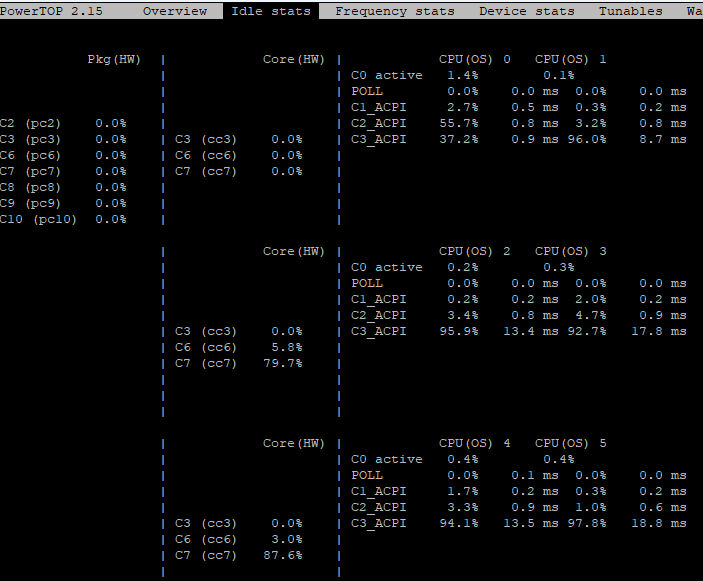The image size is (703, 581).
Task: Click the Pkg(HW) column header
Action: coord(114,60)
